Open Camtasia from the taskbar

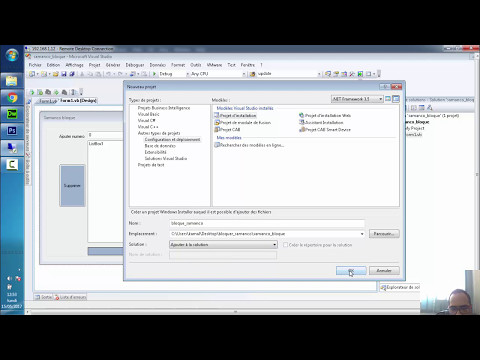click(12, 164)
